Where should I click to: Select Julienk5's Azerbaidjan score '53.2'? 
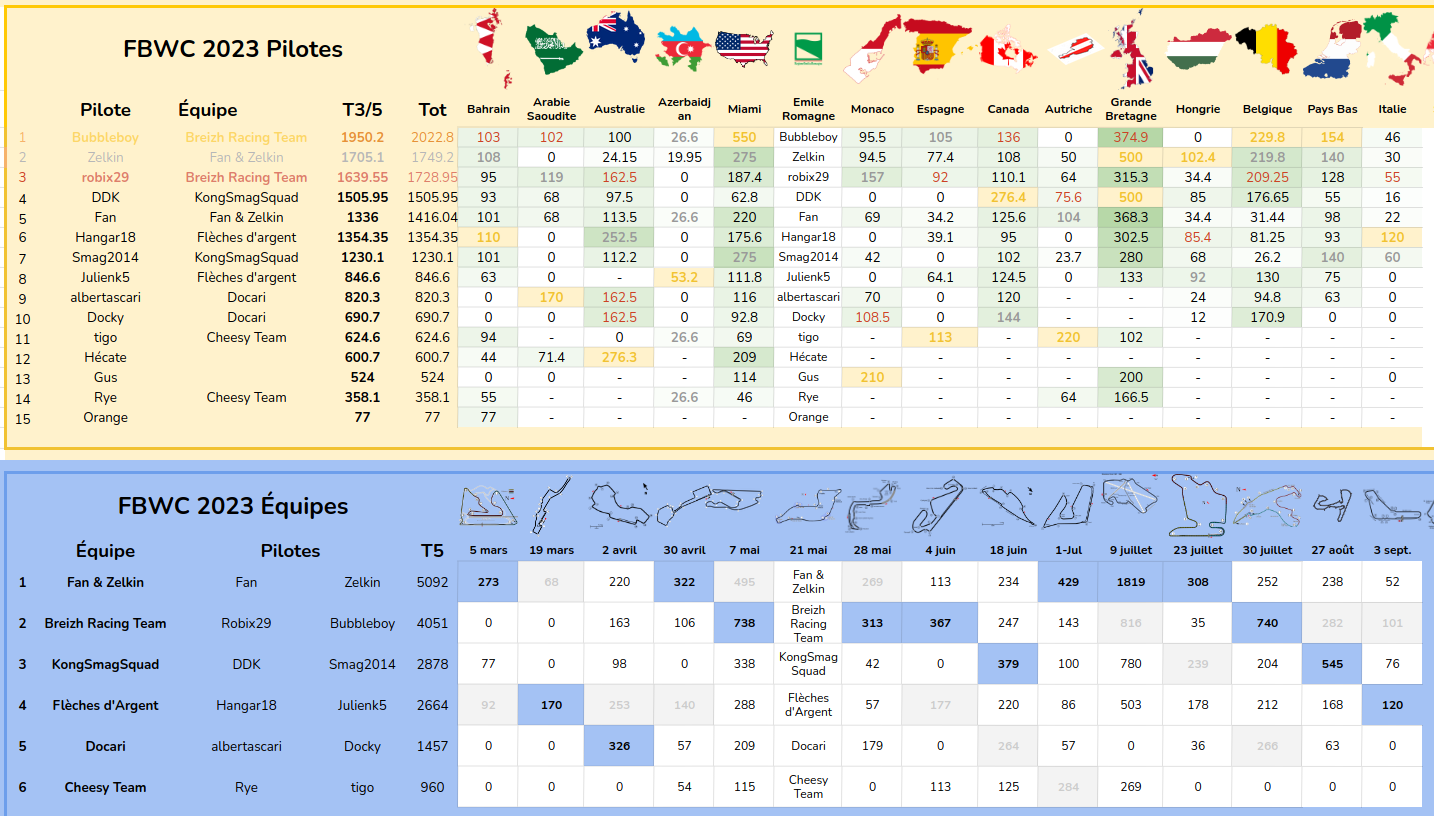click(x=683, y=277)
